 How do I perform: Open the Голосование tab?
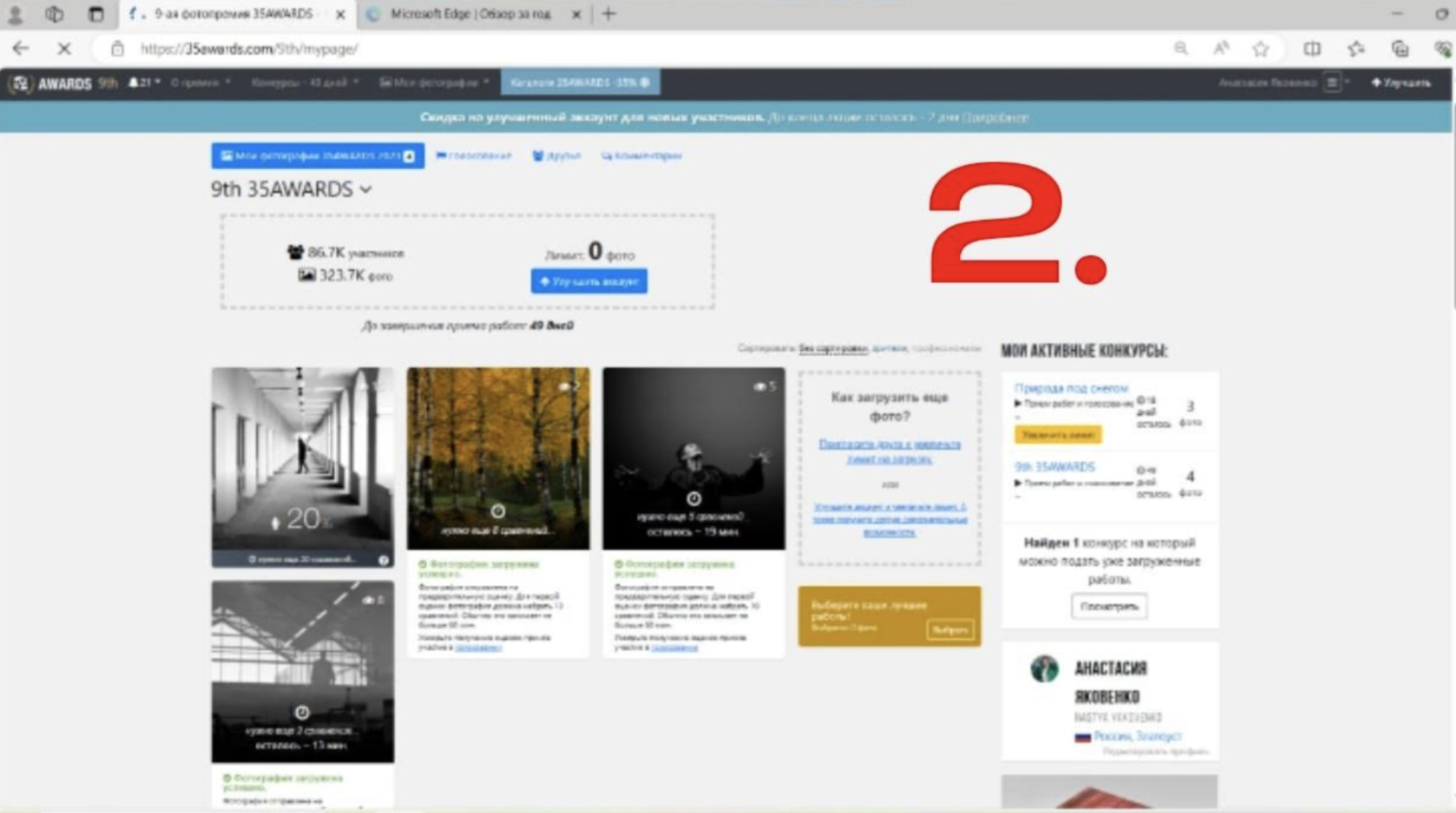474,155
